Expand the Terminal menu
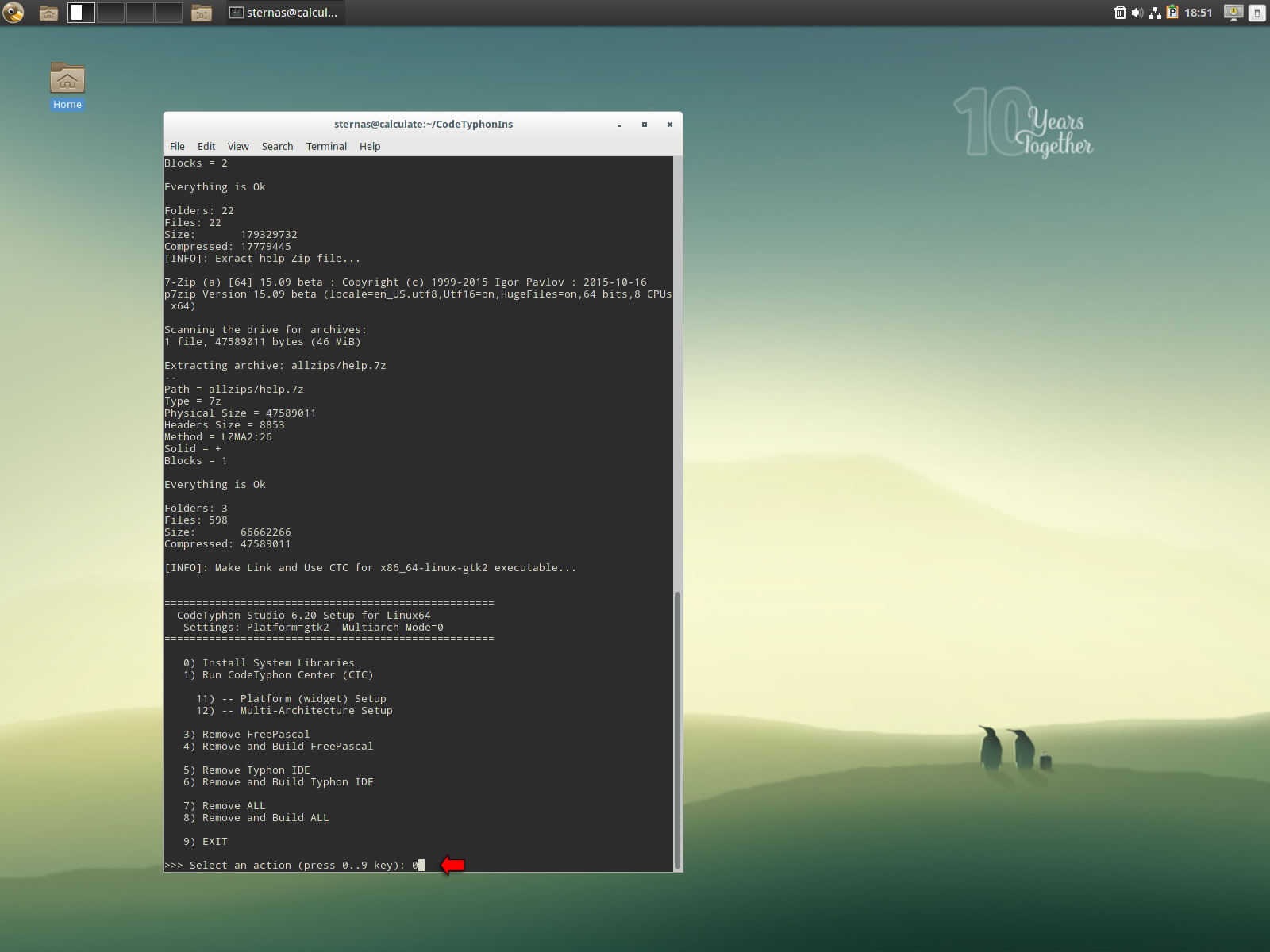Image resolution: width=1270 pixels, height=952 pixels. pos(326,146)
